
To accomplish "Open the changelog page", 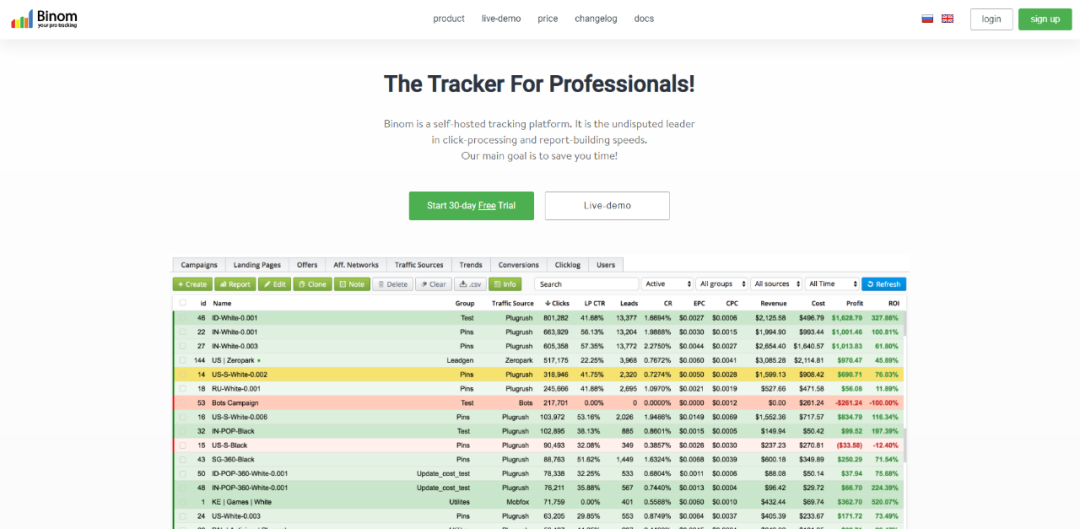I will pos(596,19).
